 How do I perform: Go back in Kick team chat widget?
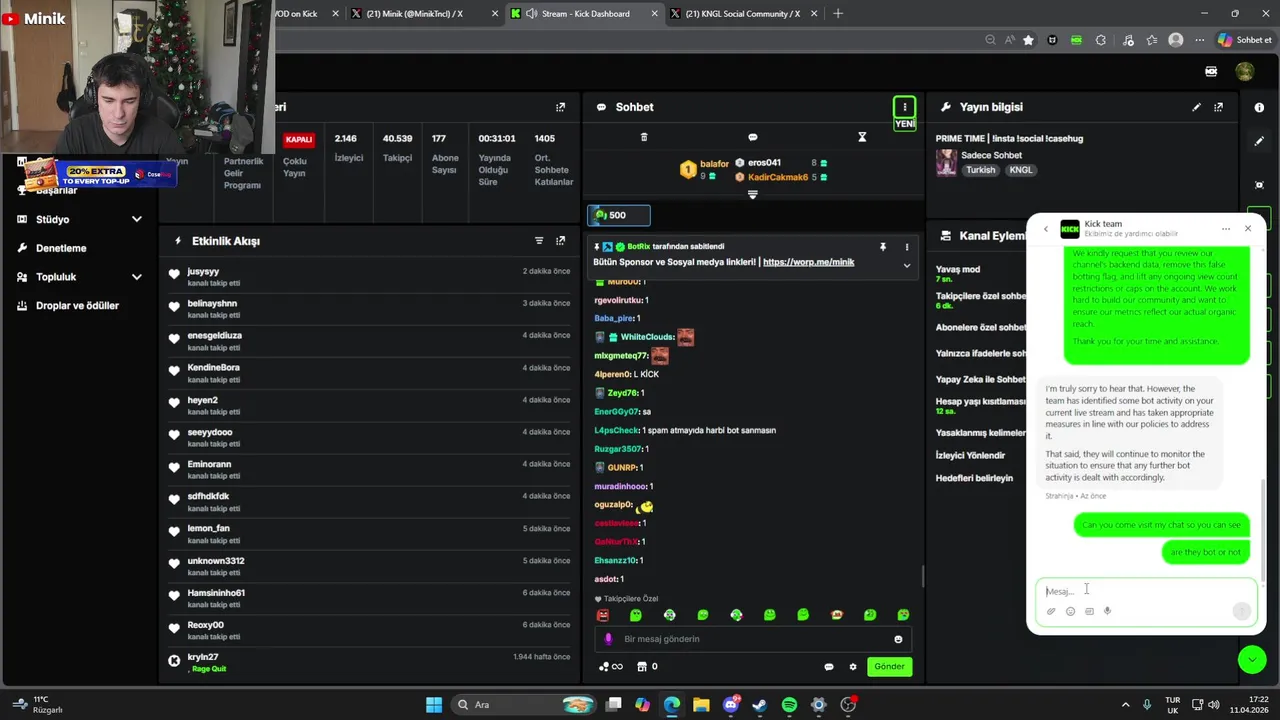click(1046, 229)
